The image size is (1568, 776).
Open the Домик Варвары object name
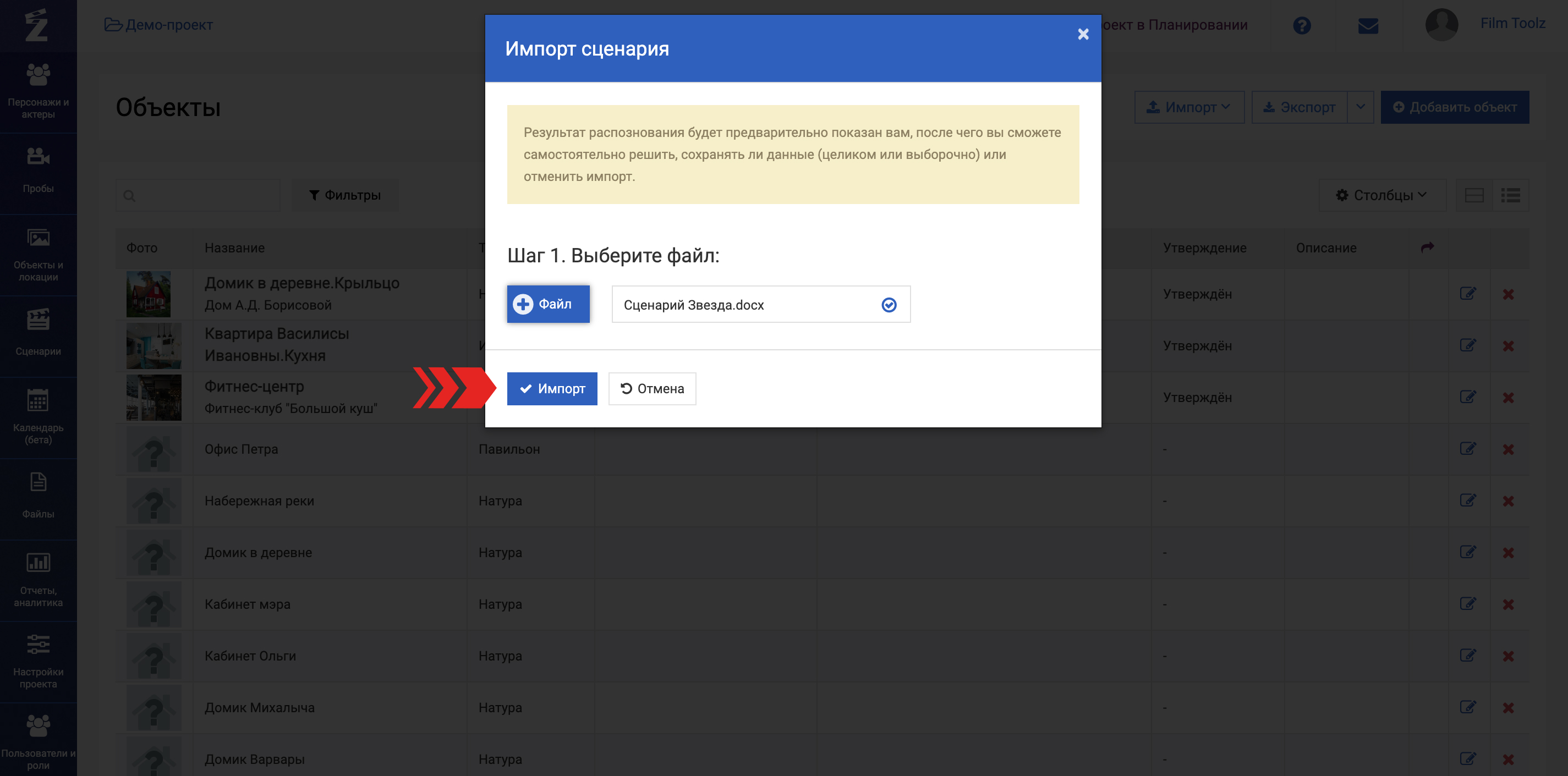[254, 760]
